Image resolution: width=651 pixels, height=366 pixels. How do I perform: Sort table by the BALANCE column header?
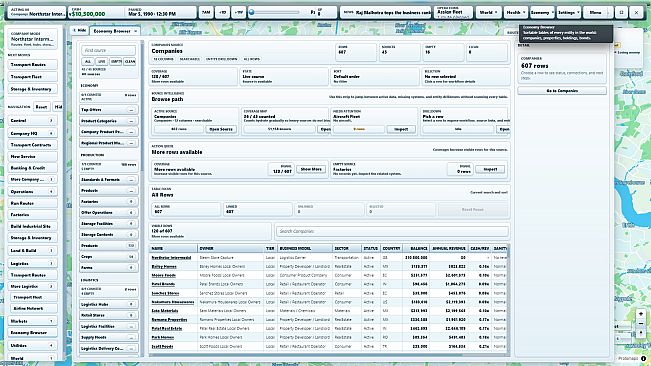coord(416,248)
